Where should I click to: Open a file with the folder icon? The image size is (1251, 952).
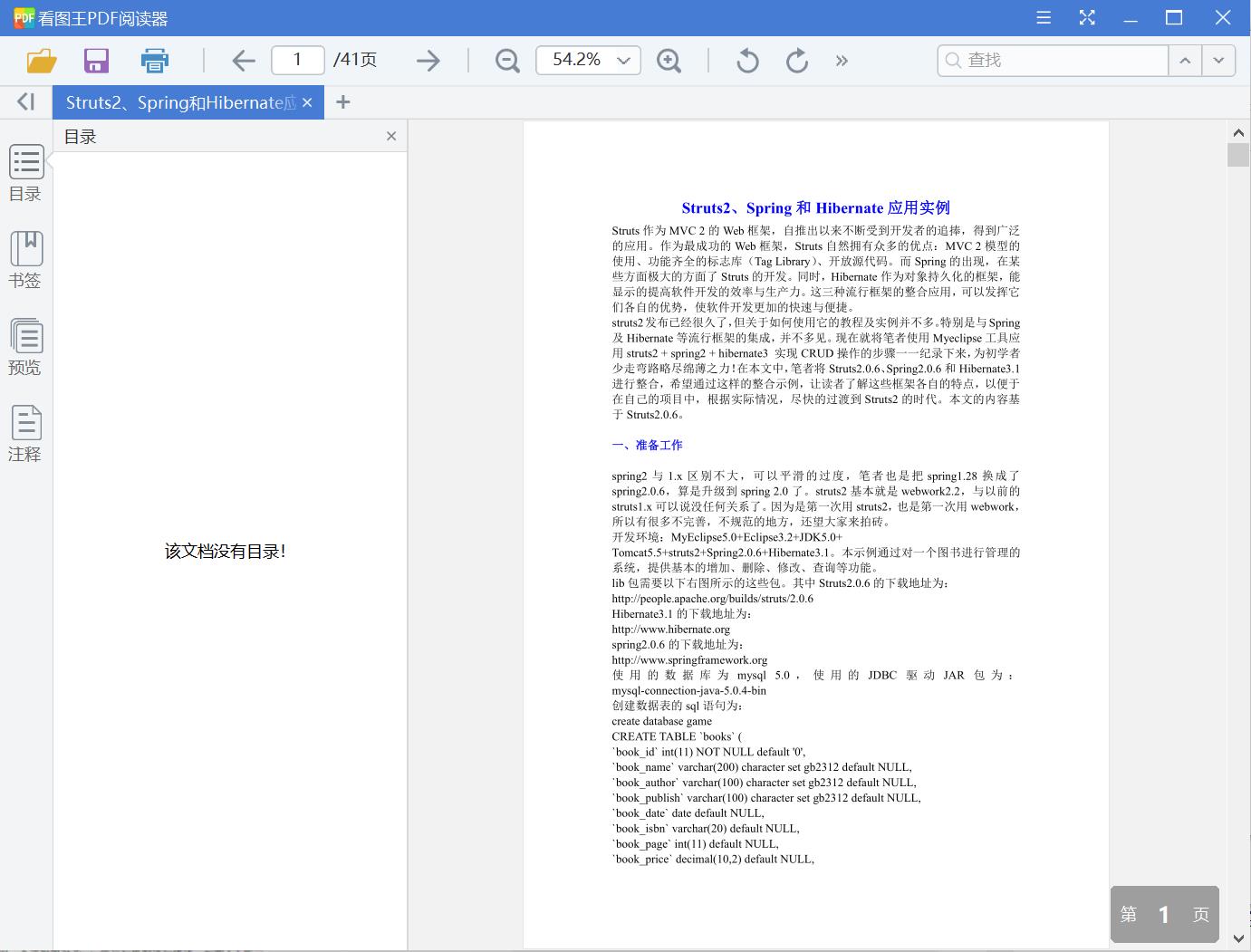click(42, 61)
